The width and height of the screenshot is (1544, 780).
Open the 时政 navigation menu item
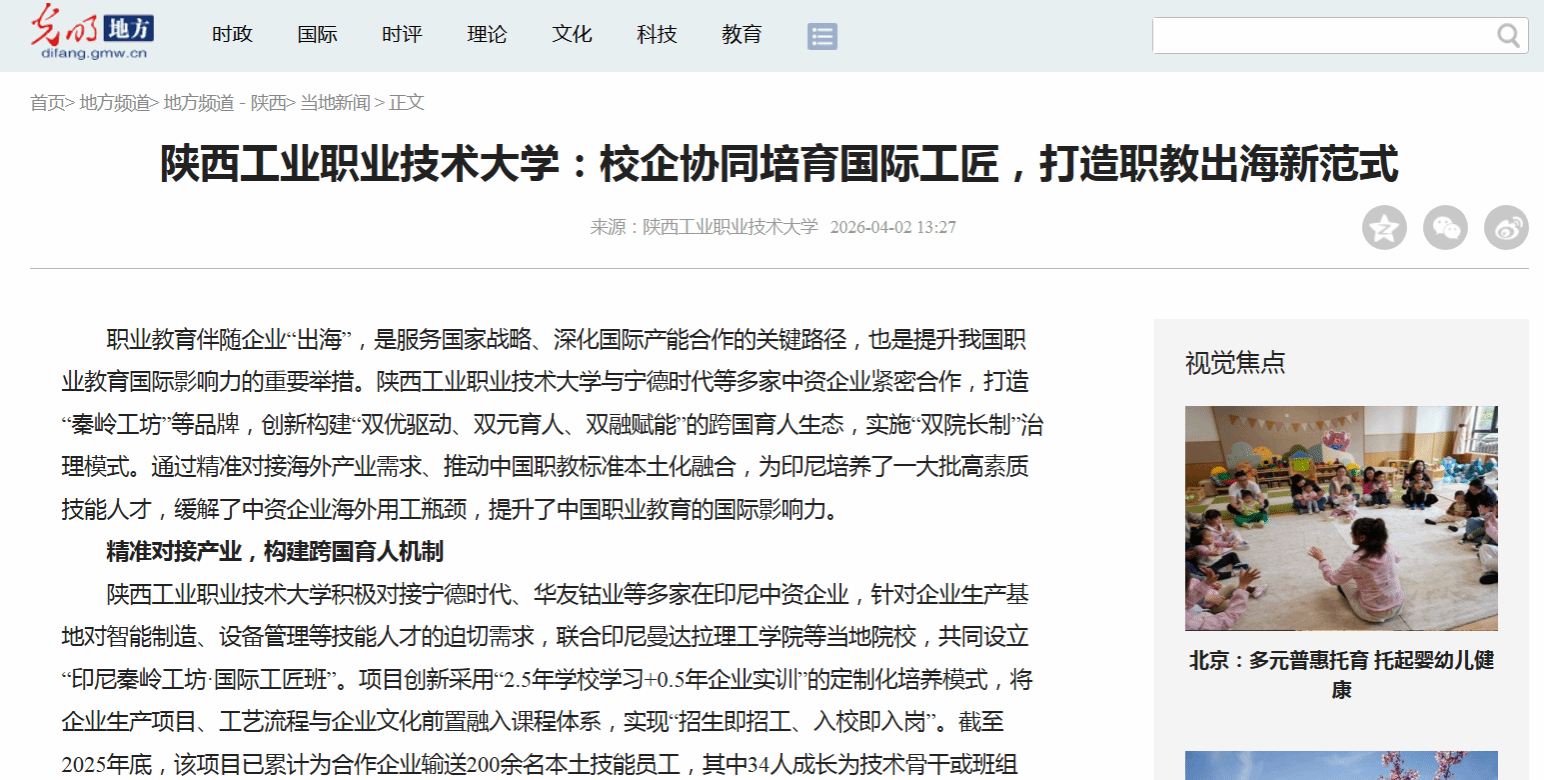click(x=232, y=35)
